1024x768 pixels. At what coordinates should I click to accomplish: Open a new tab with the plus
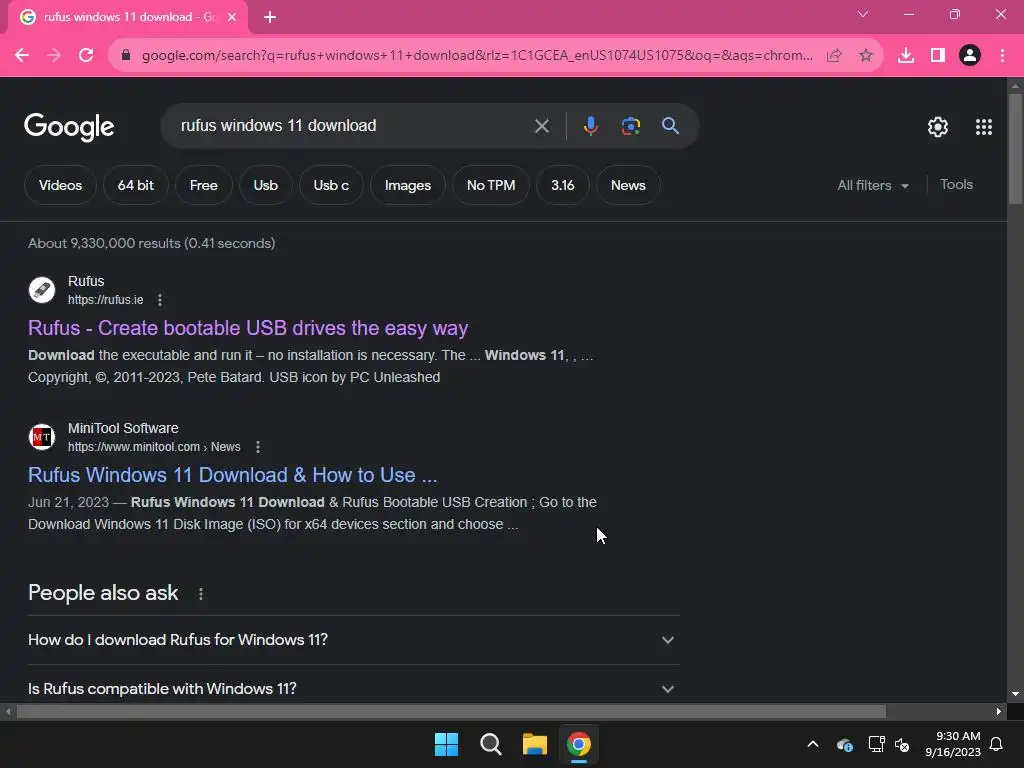(x=270, y=17)
